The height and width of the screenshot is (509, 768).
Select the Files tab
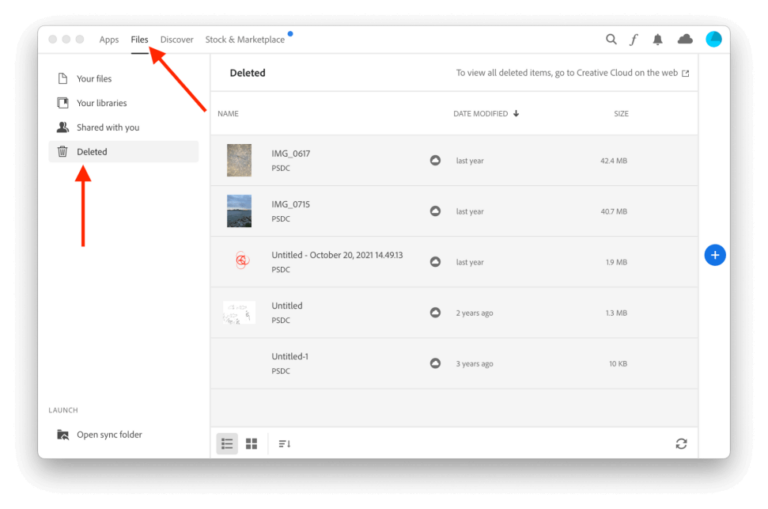[139, 40]
